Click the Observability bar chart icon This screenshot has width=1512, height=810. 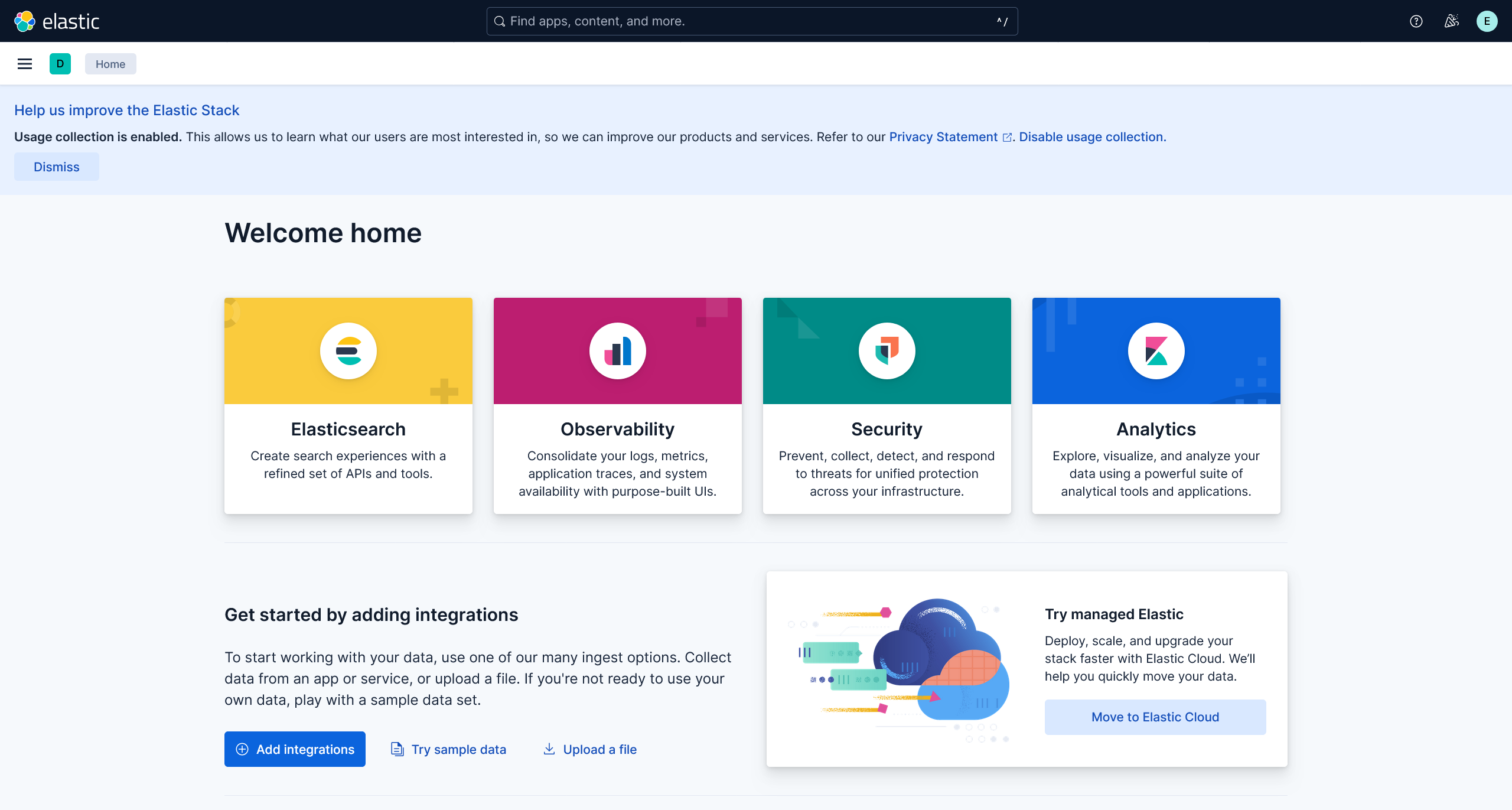[x=618, y=351]
